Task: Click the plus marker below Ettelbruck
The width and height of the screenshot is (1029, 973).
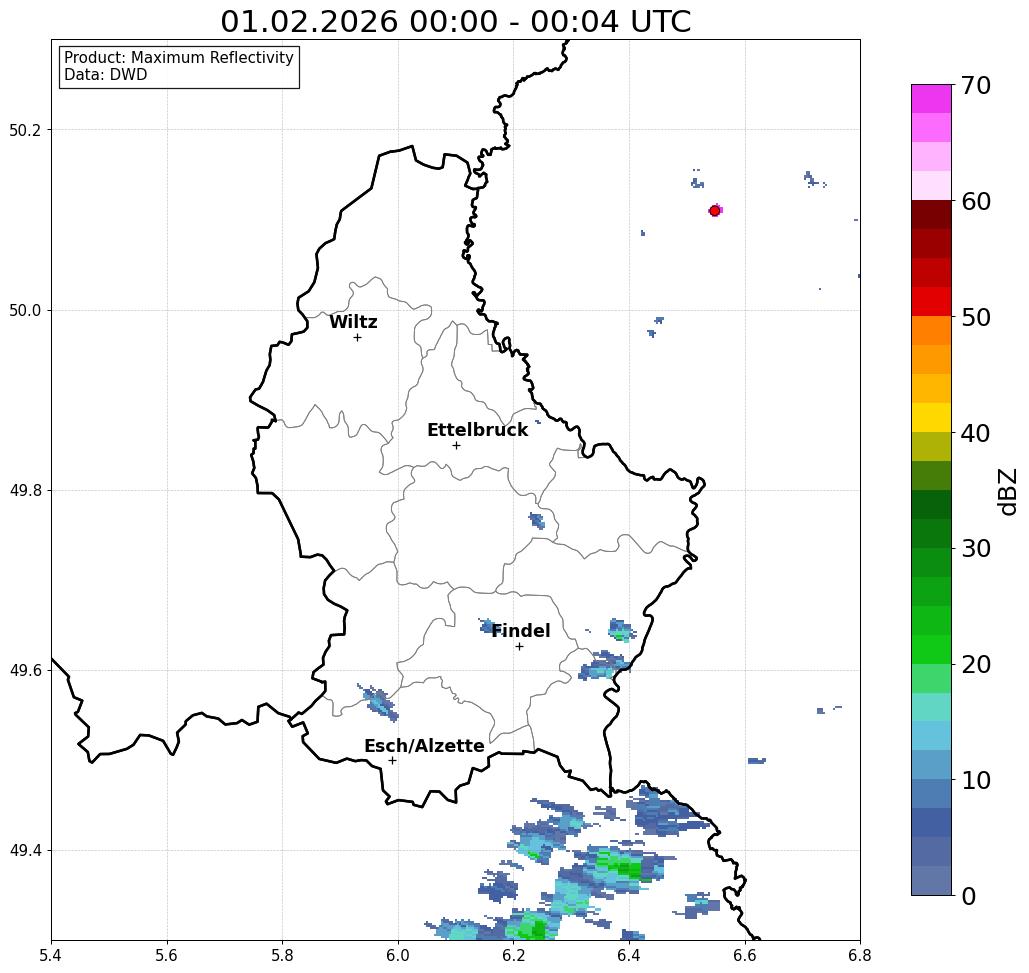Action: coord(456,445)
